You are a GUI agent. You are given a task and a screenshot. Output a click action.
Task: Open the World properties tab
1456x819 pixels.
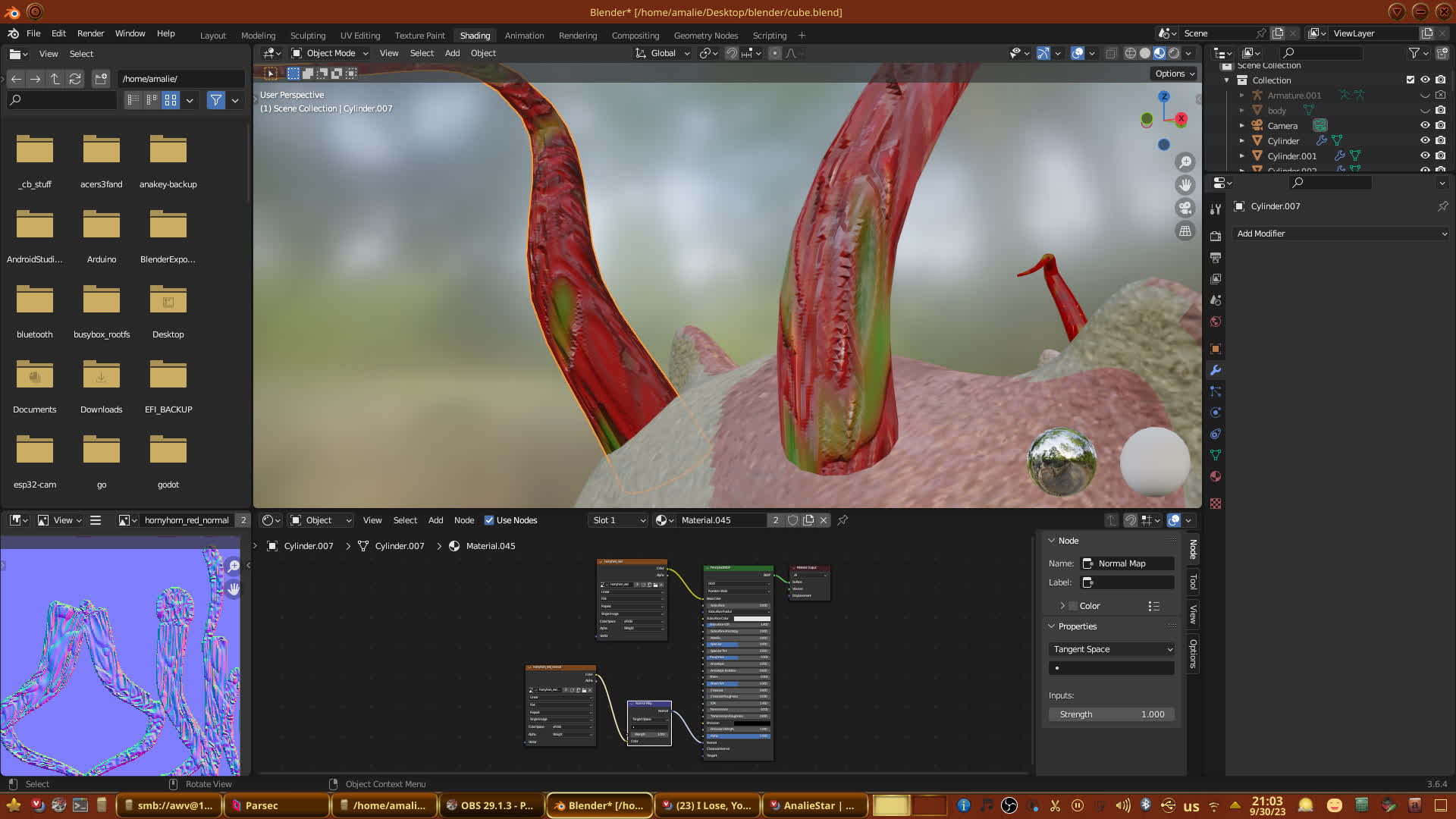pyautogui.click(x=1216, y=322)
